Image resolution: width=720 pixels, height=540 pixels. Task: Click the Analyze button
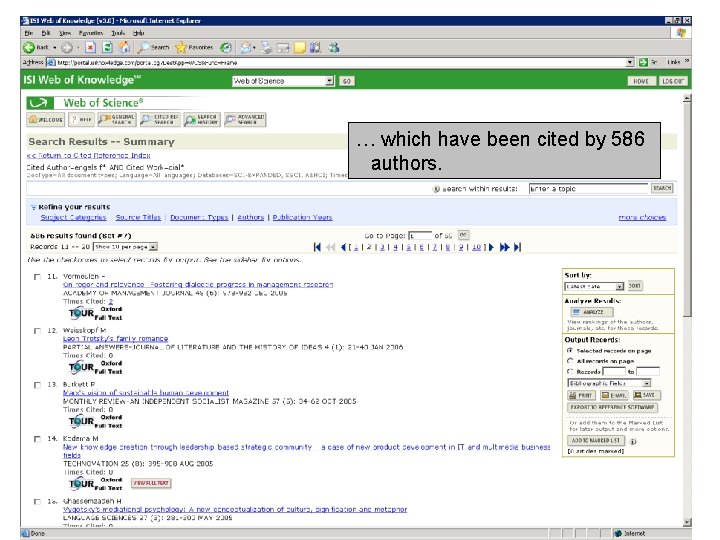click(x=592, y=312)
